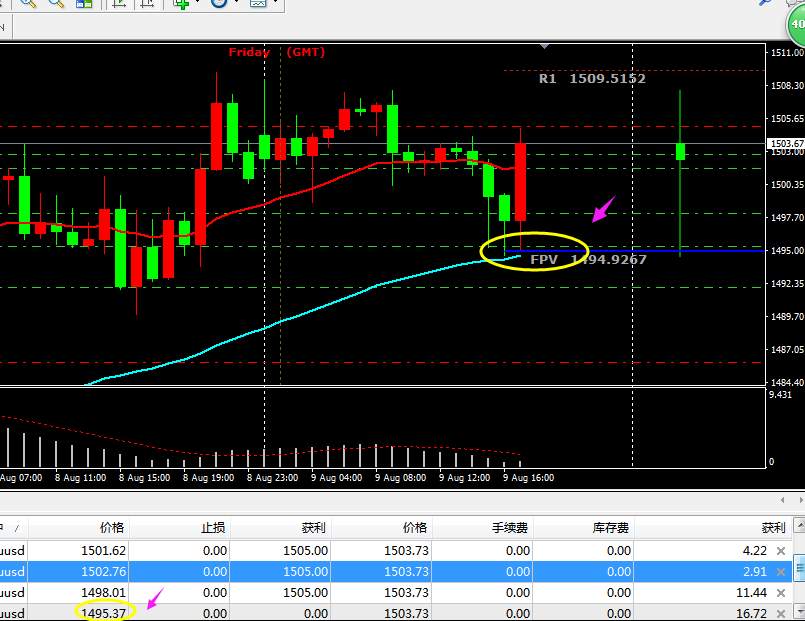Click the 8 Aug 15:00 time axis label
The width and height of the screenshot is (805, 621).
coord(144,478)
